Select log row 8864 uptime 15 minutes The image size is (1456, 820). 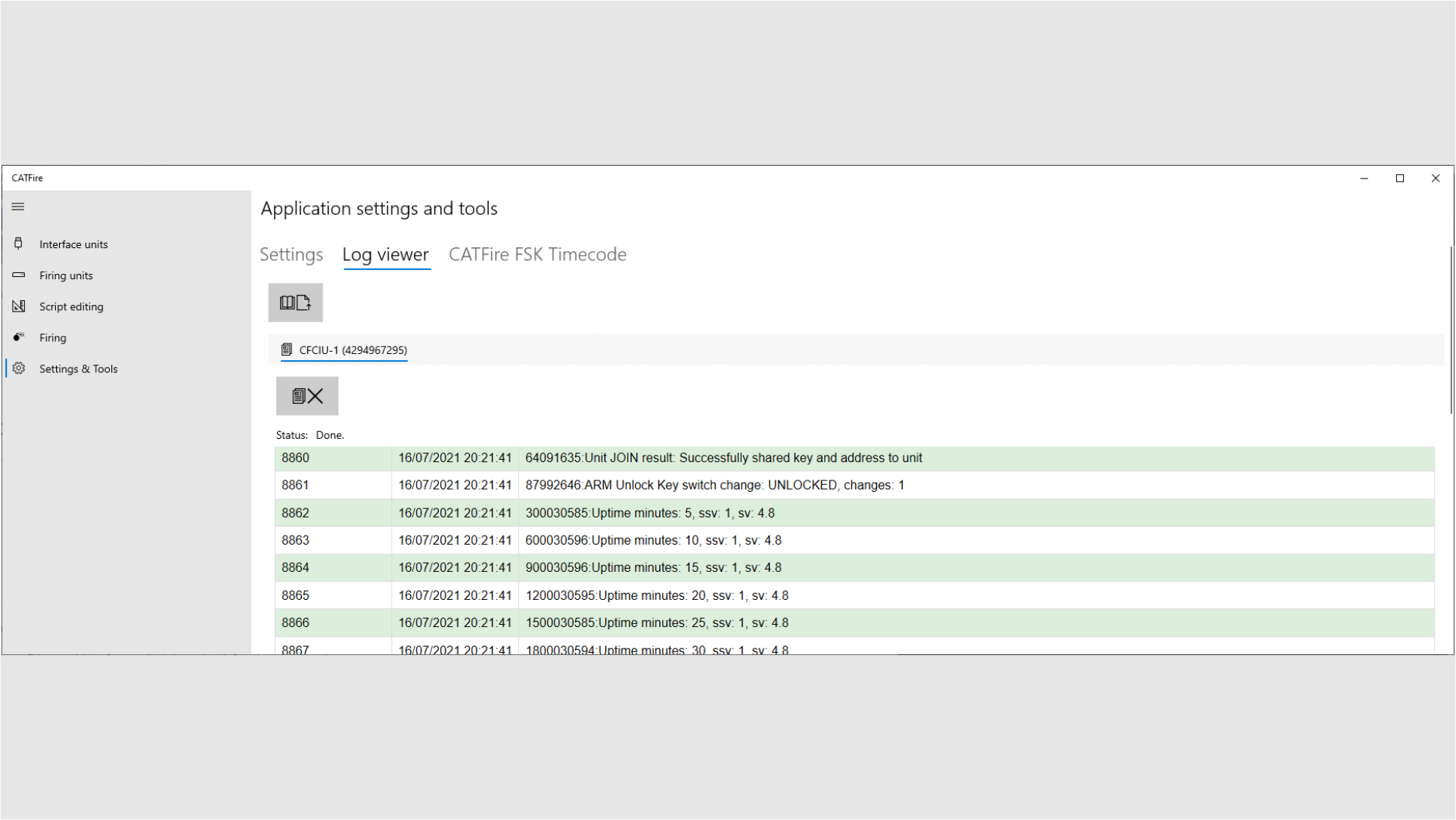click(653, 567)
